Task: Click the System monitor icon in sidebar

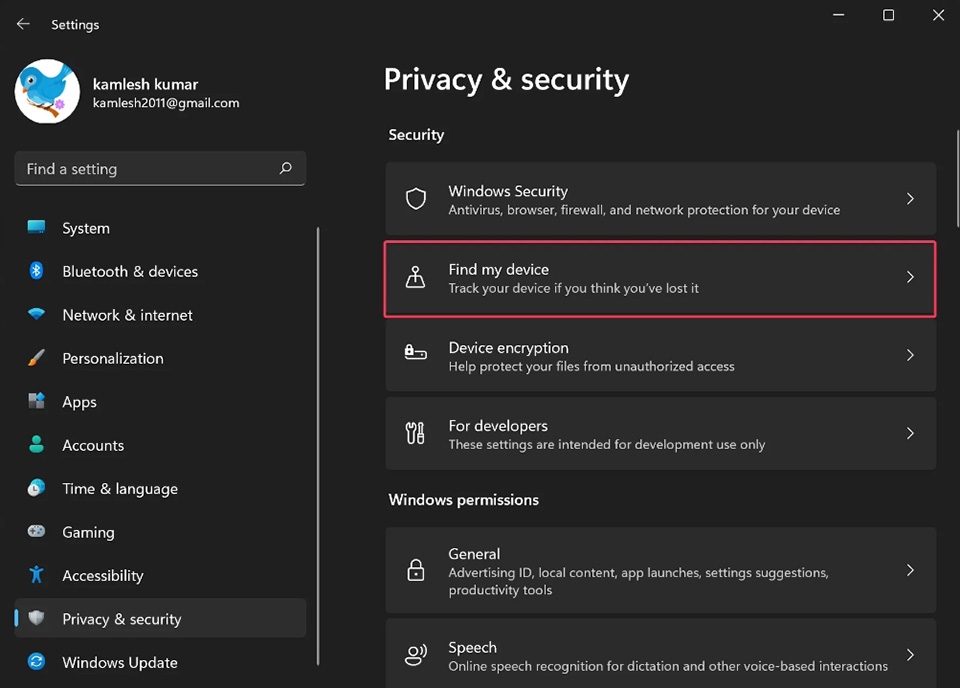Action: pyautogui.click(x=37, y=228)
